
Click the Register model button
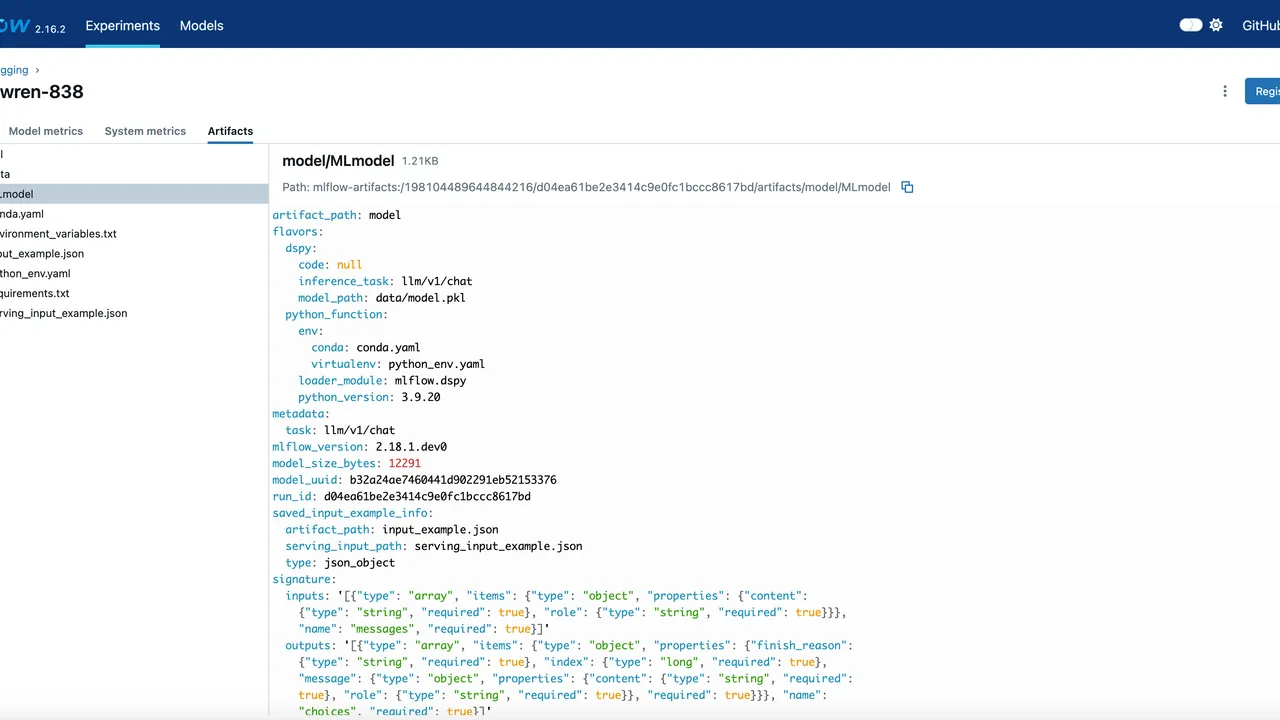click(x=1262, y=91)
